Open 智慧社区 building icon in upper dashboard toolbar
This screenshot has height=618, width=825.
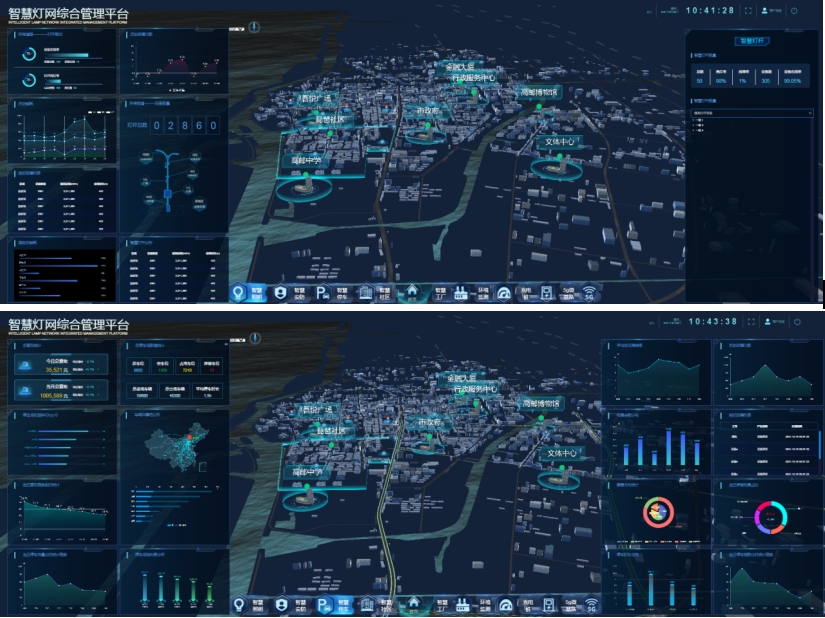pyautogui.click(x=366, y=293)
